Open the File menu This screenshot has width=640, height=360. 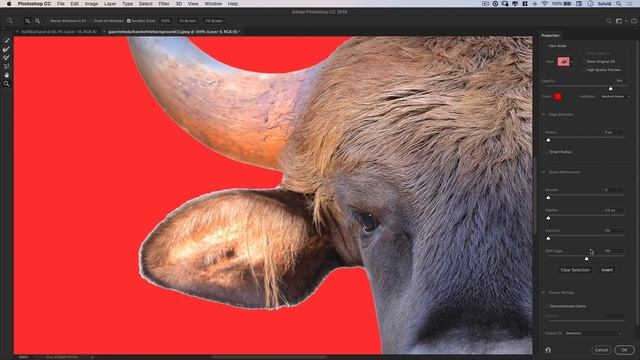(60, 4)
